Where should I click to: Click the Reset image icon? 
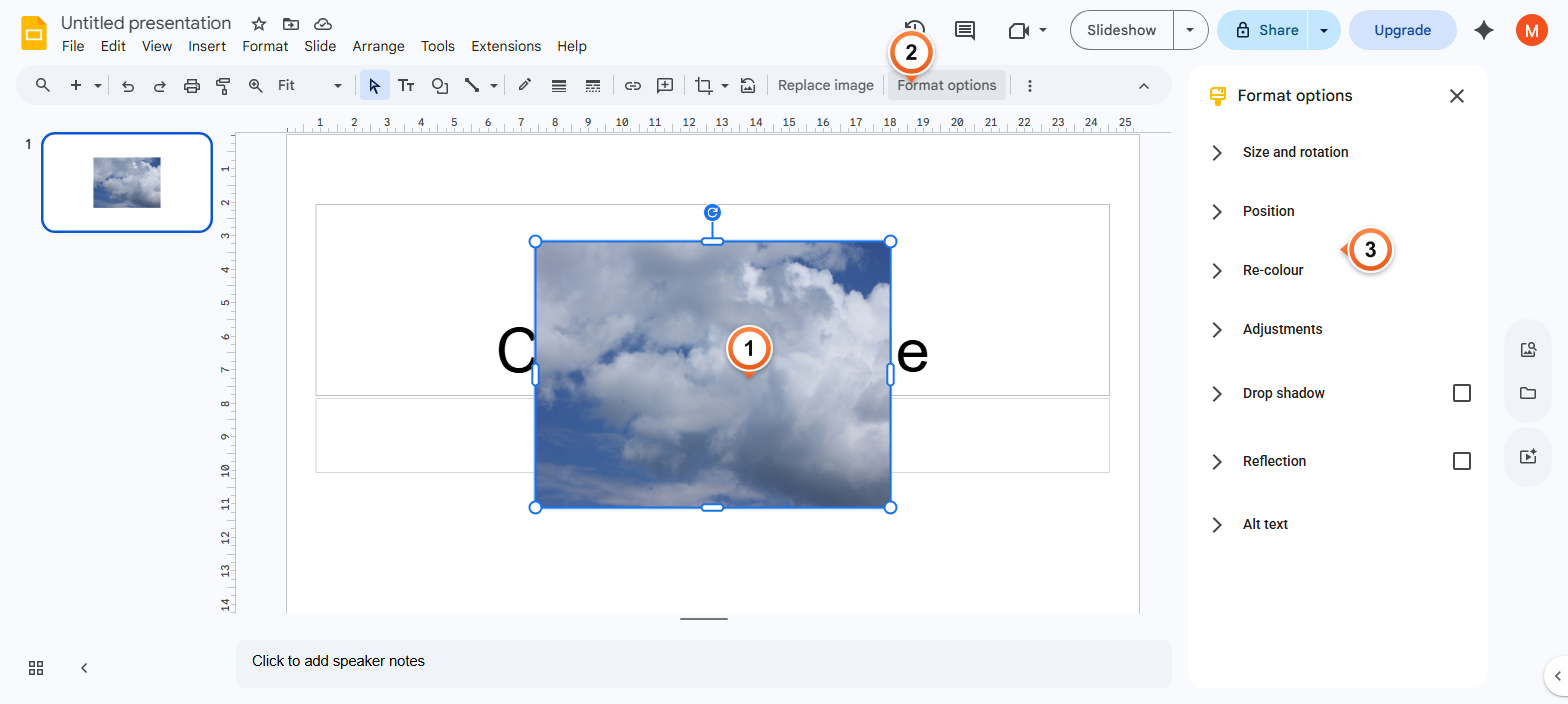(x=748, y=85)
